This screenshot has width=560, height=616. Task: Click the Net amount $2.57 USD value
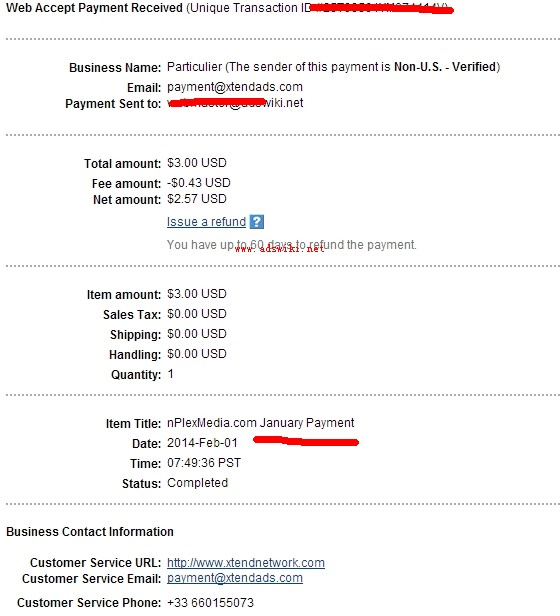[x=196, y=199]
